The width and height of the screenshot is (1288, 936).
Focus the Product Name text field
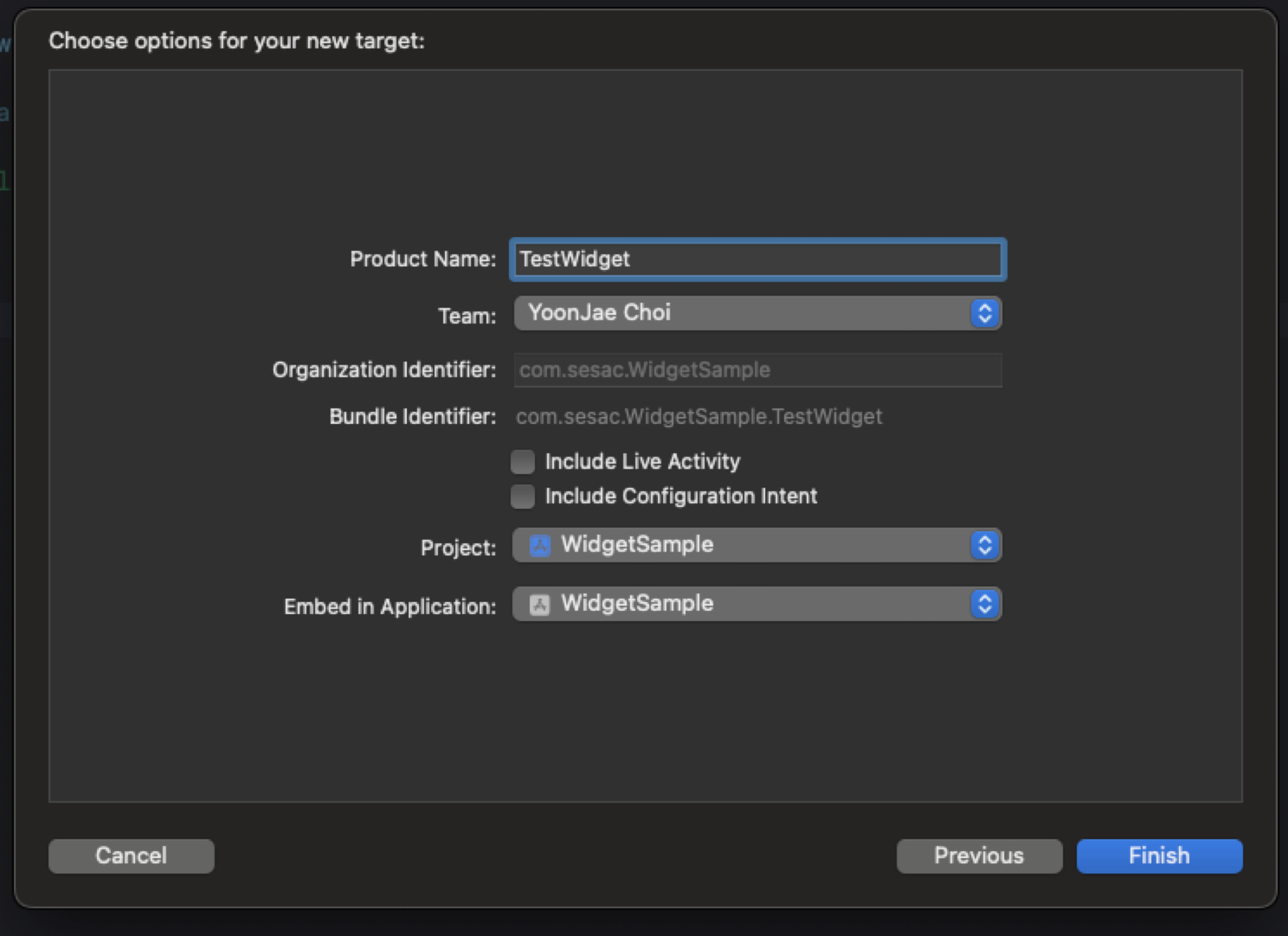pos(757,260)
